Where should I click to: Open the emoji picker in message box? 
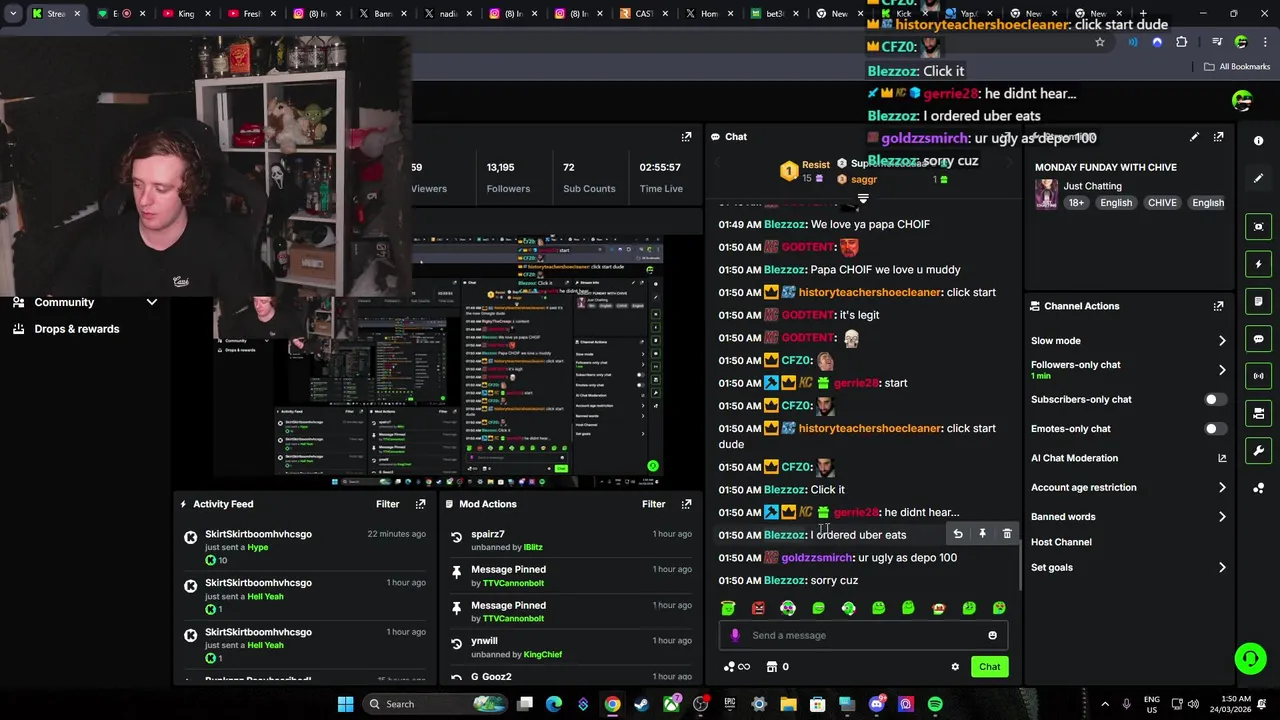pos(992,635)
